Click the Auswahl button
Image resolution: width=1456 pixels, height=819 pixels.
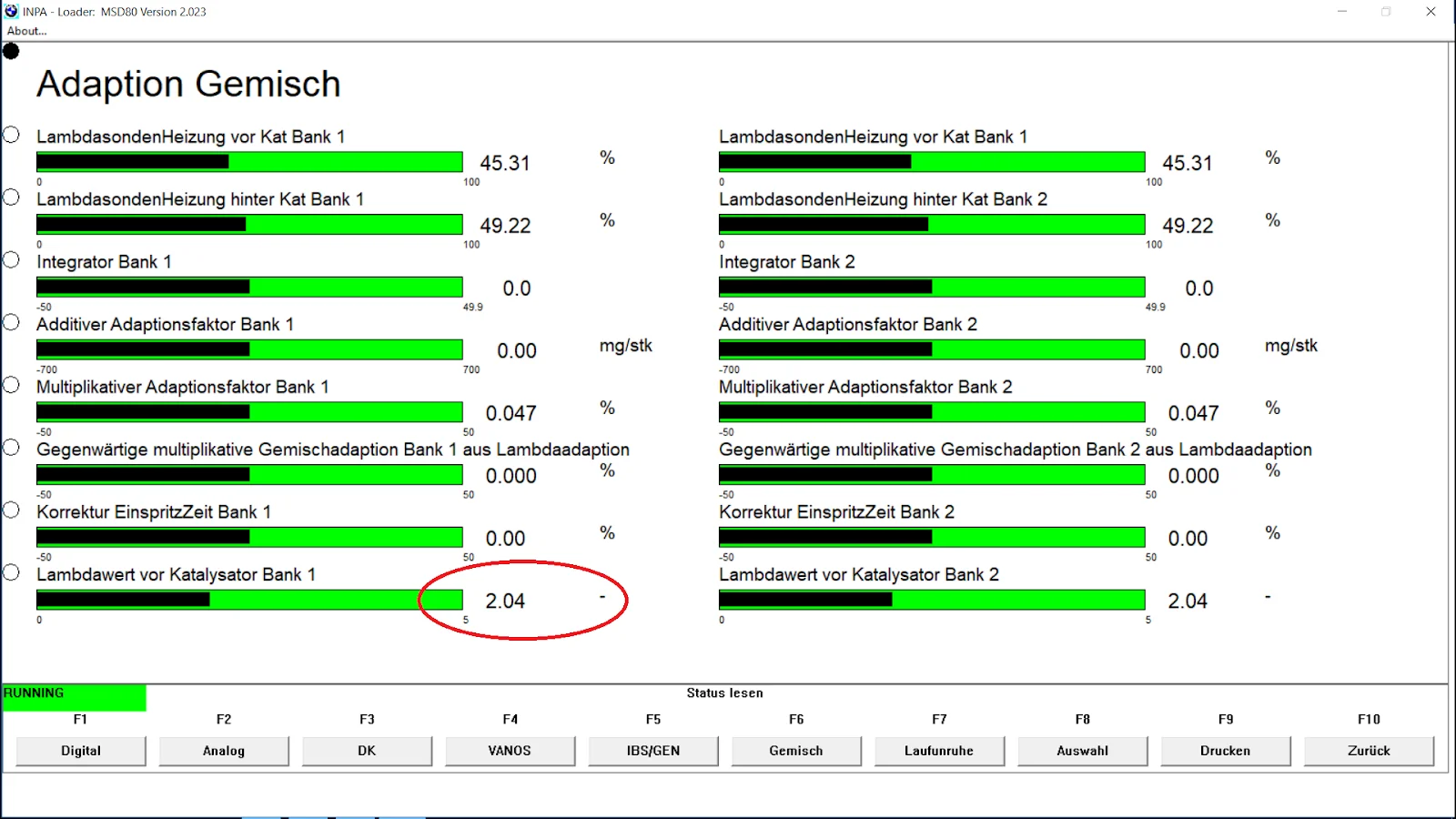(1082, 751)
